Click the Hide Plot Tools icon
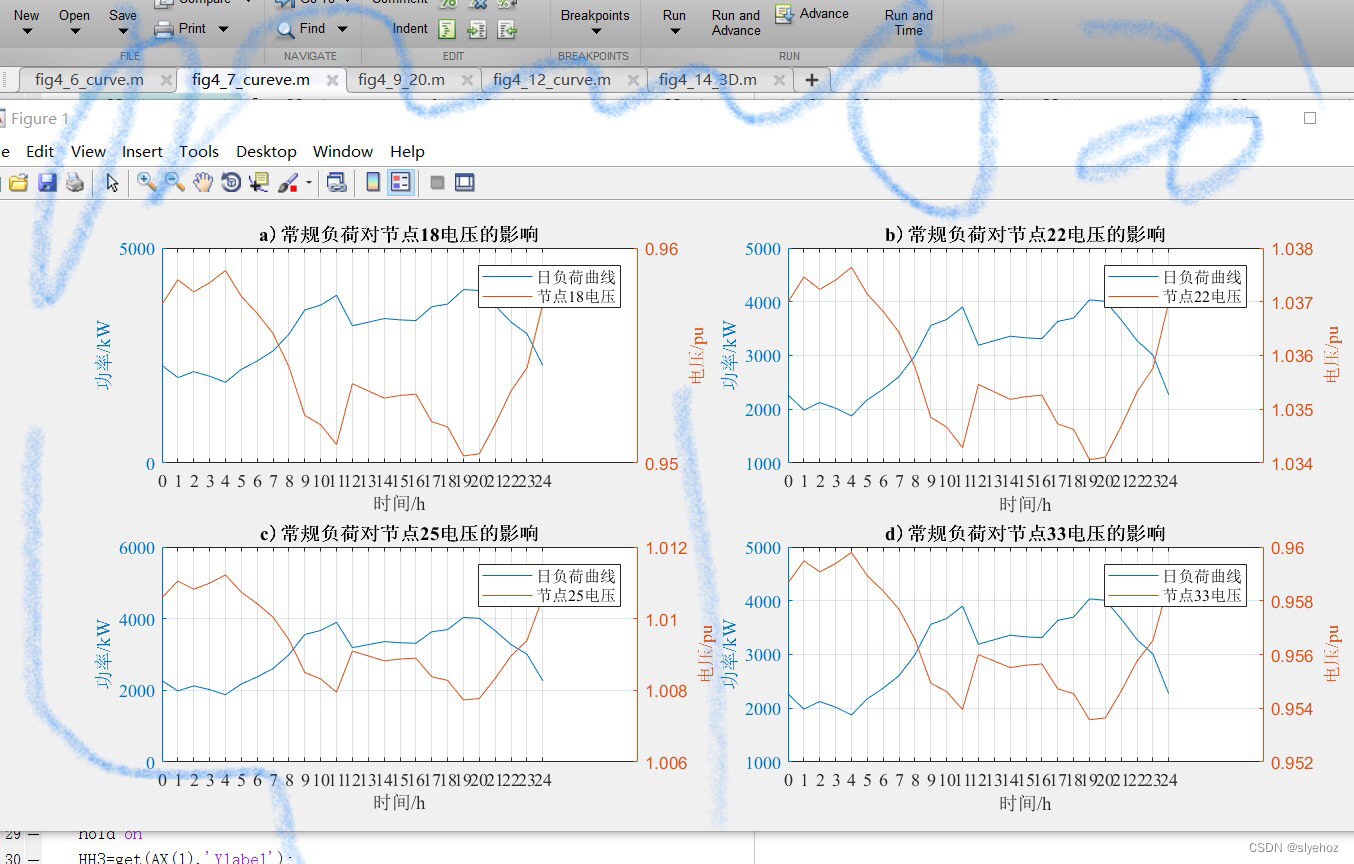Screen dimensions: 1354x864 click(437, 183)
